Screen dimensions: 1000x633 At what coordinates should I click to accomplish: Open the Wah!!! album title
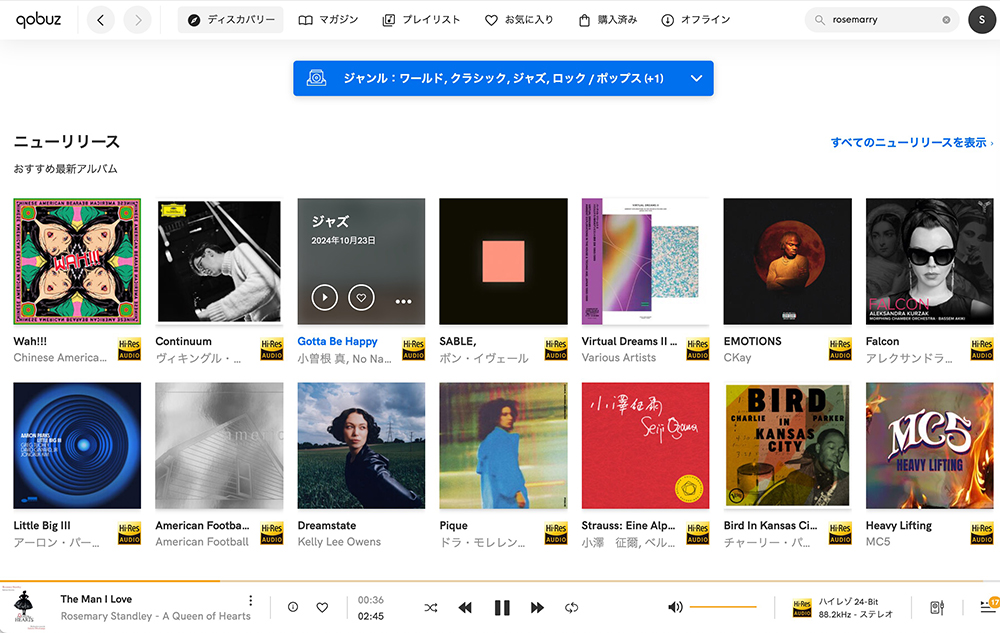coord(30,341)
